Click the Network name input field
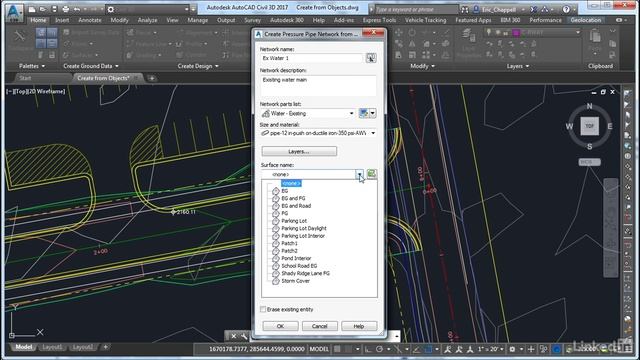Viewport: 640px width, 360px height. click(x=311, y=58)
